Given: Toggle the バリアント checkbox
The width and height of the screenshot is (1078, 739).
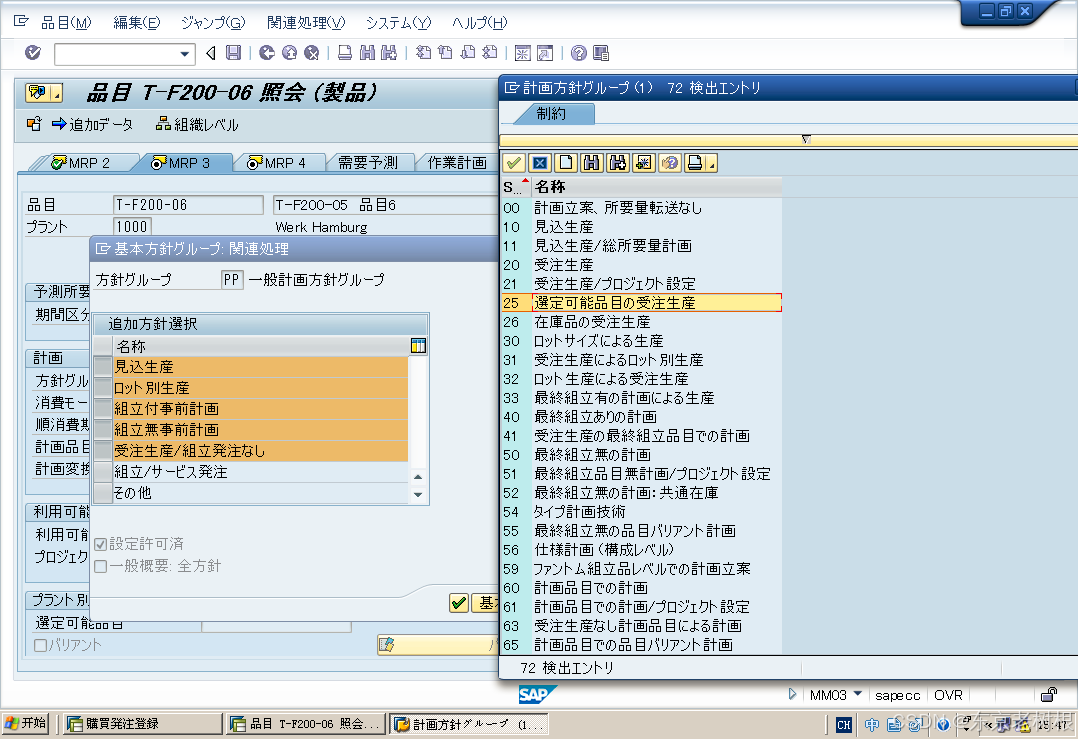Looking at the screenshot, I should point(41,646).
